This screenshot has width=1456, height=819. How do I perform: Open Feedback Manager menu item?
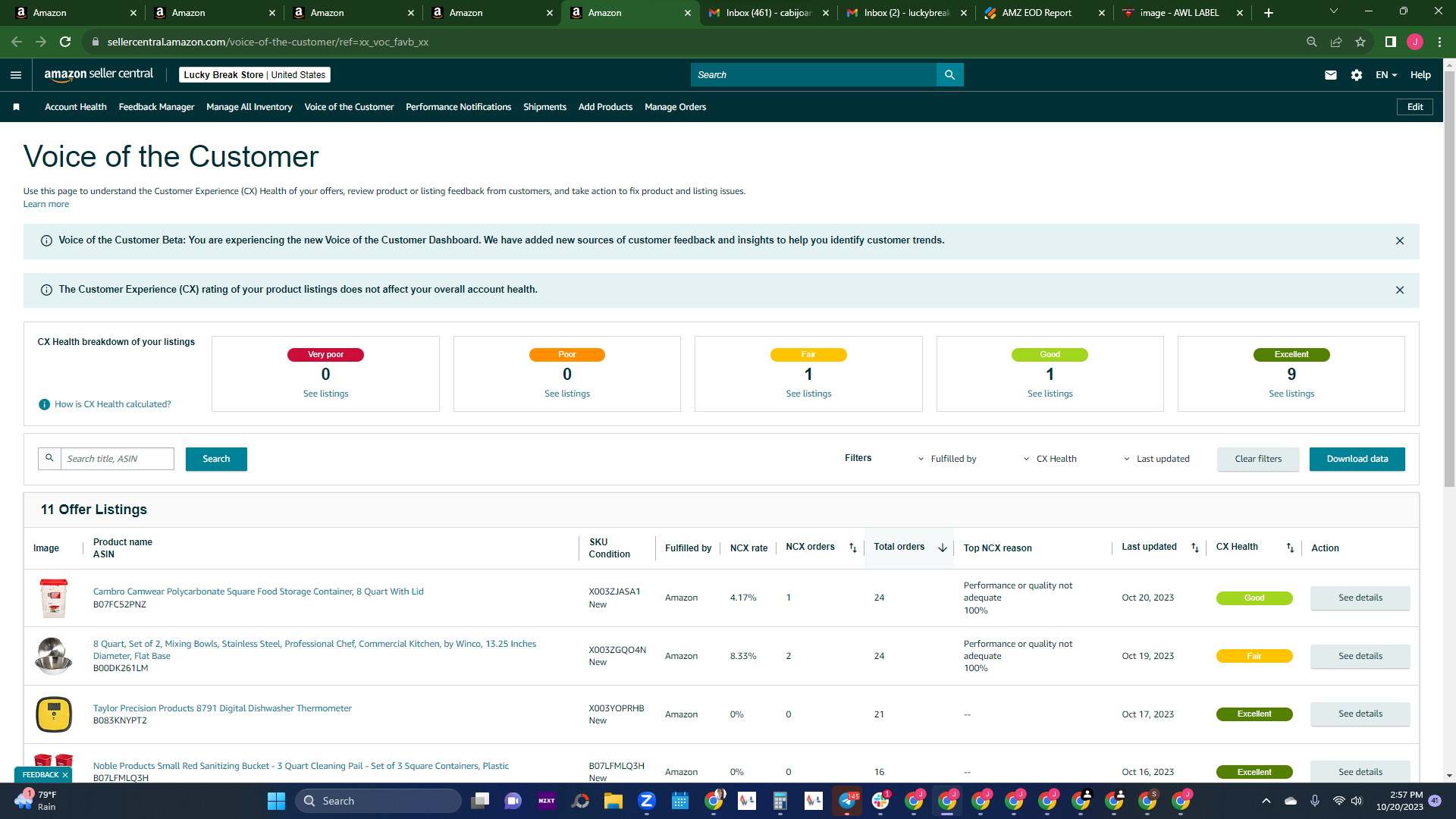coord(156,107)
